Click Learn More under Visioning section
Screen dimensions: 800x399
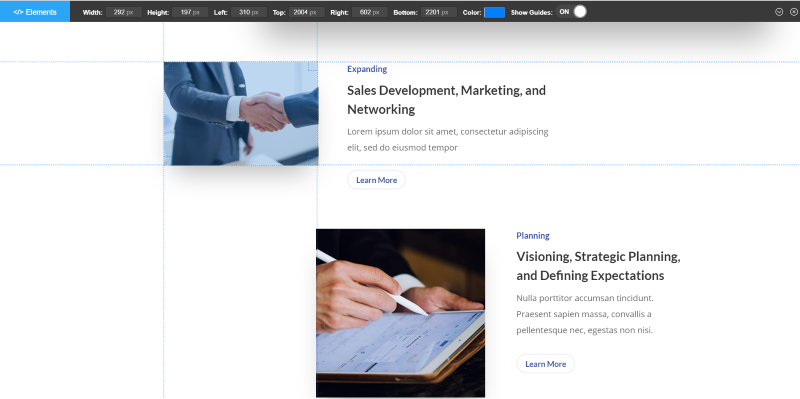point(545,364)
